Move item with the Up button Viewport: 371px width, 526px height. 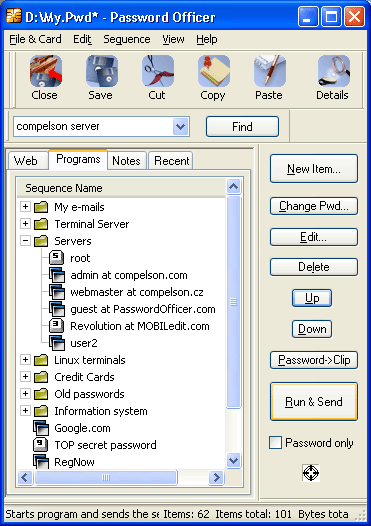(312, 298)
